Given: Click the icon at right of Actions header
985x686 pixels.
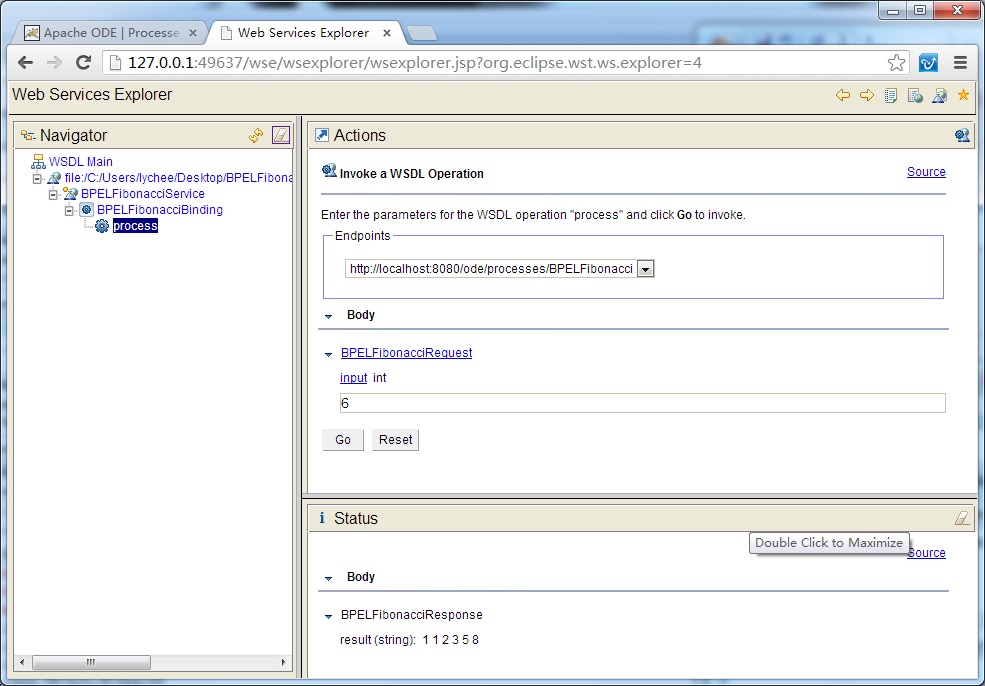Looking at the screenshot, I should pos(961,135).
